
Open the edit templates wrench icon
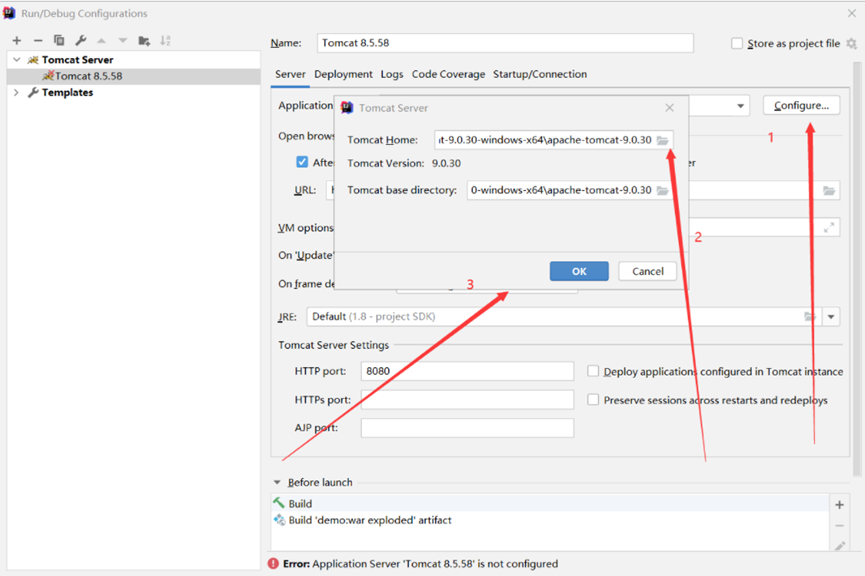81,40
